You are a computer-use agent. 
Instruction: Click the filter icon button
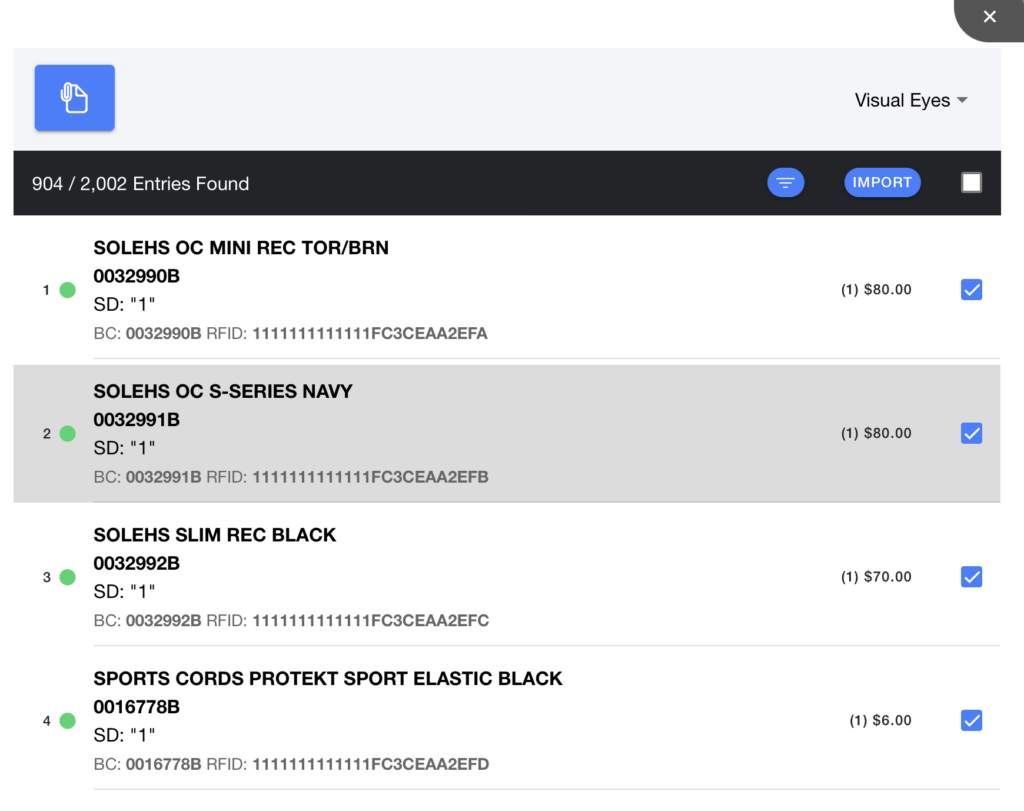tap(786, 183)
